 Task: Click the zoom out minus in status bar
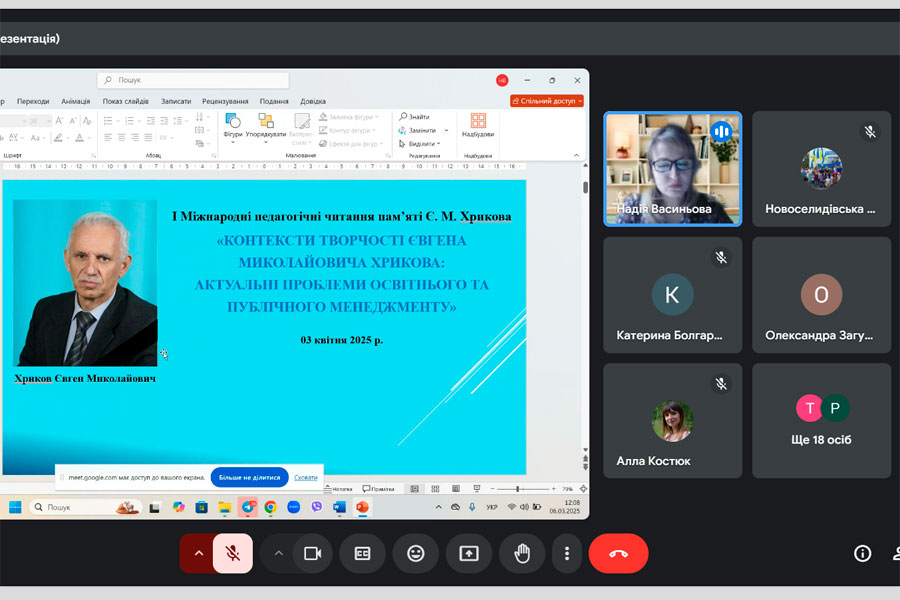492,489
